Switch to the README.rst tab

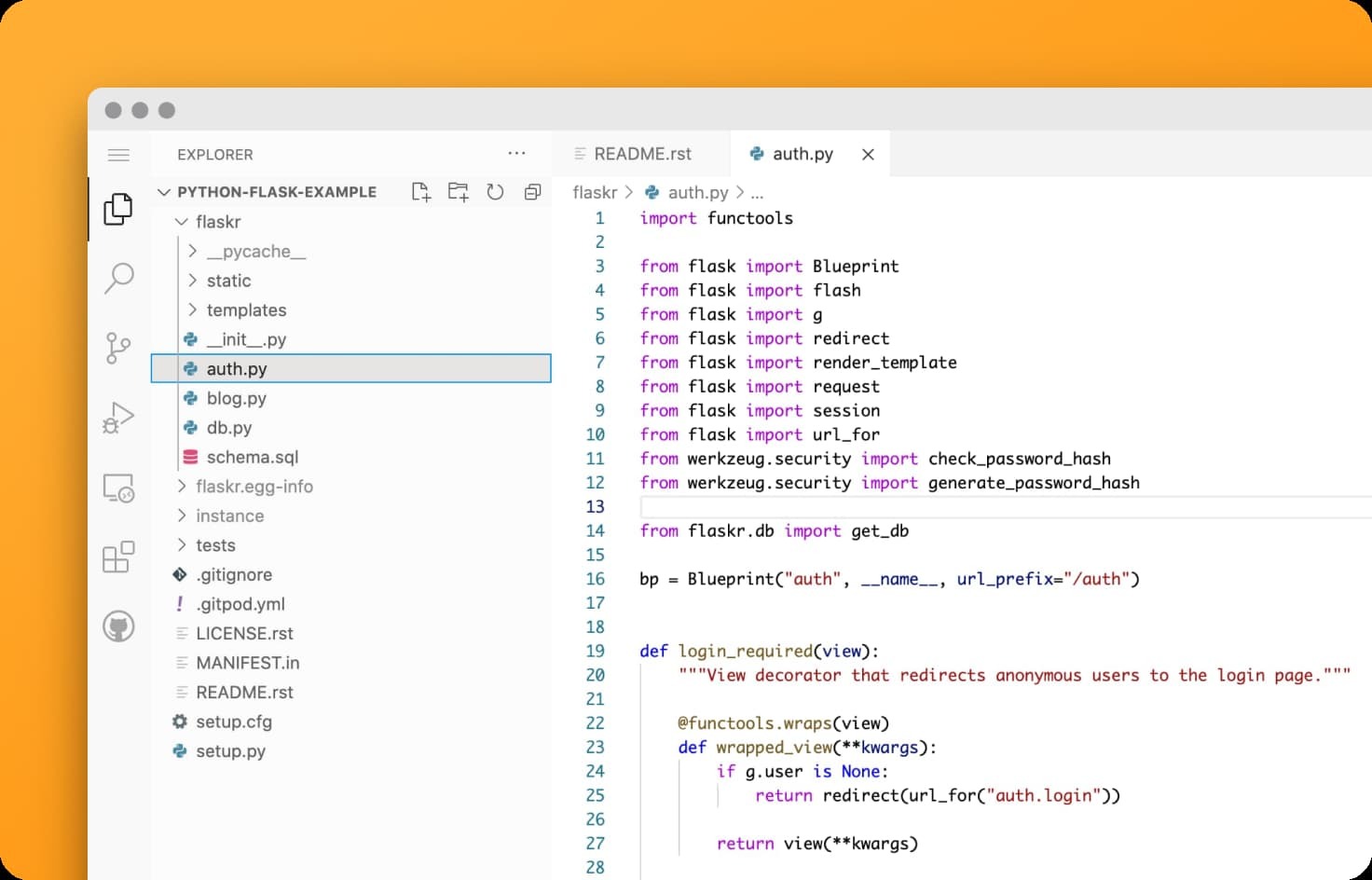pyautogui.click(x=642, y=154)
